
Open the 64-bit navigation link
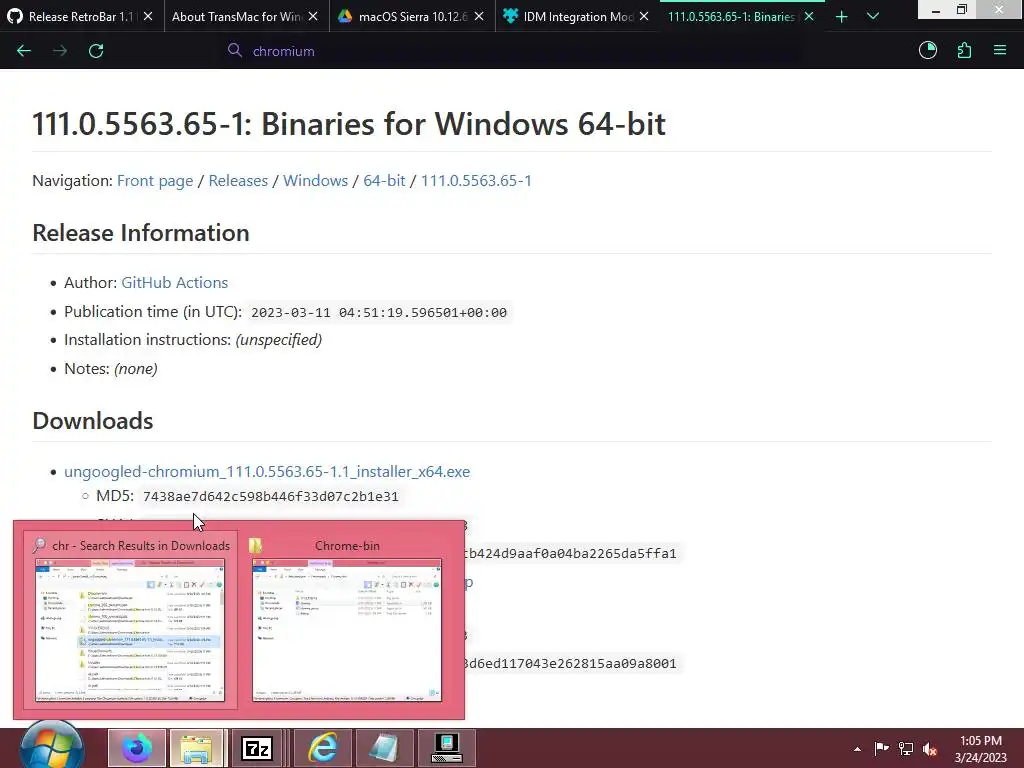[384, 181]
